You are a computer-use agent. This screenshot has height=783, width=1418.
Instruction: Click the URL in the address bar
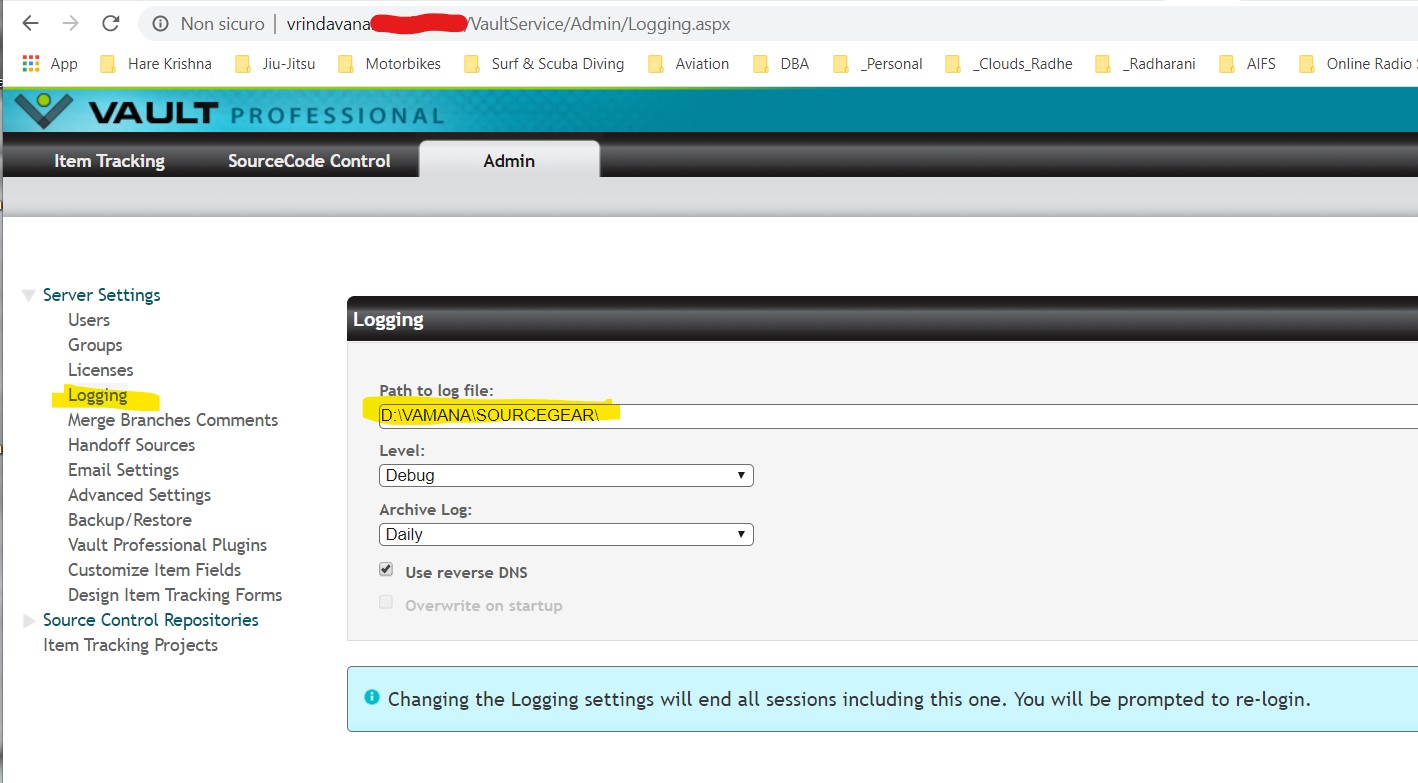tap(508, 23)
